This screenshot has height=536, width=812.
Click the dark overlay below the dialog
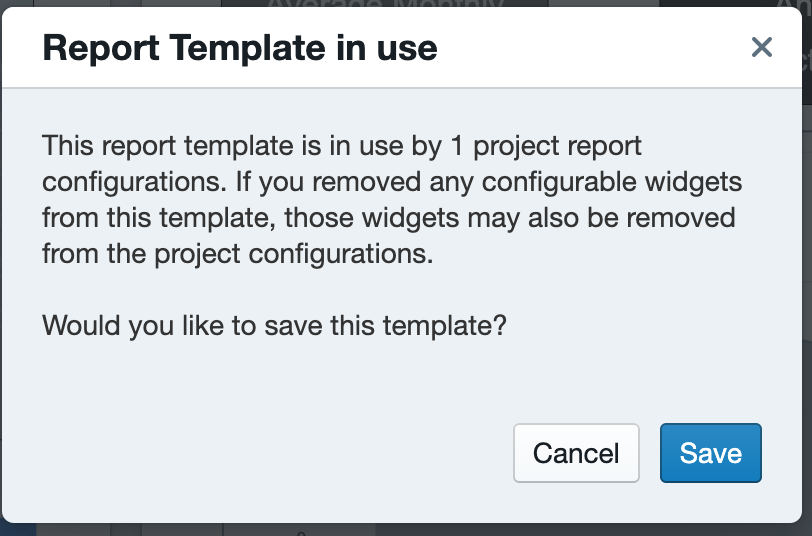(x=406, y=530)
